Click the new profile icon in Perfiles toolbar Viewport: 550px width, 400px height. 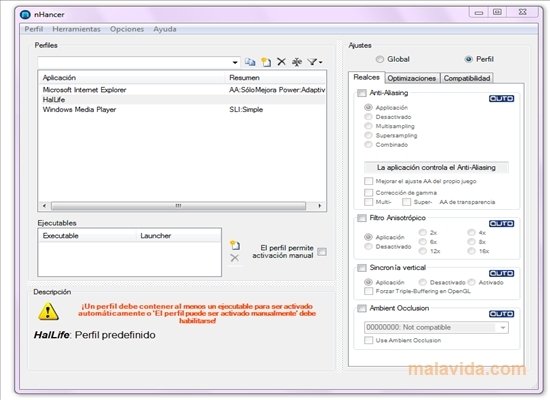pos(266,62)
